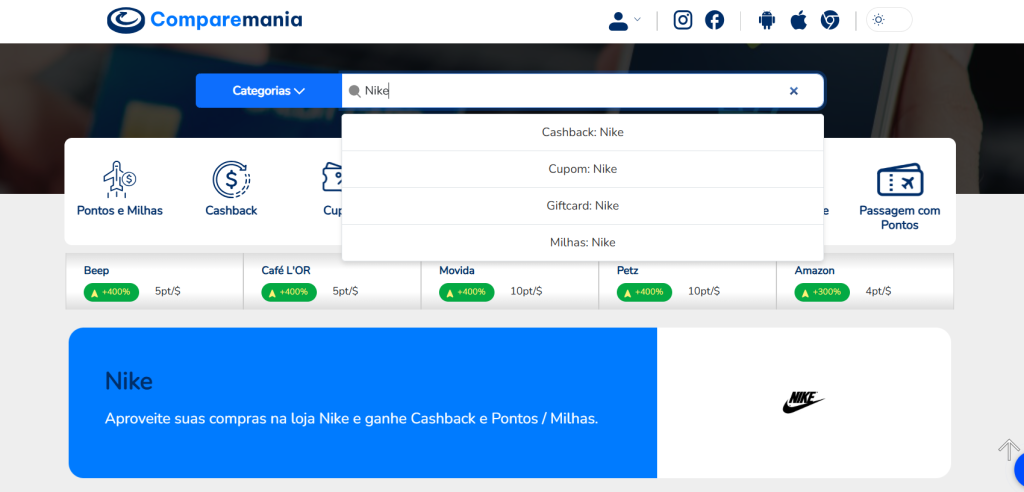Clear the search field with X
Image resolution: width=1024 pixels, height=492 pixels.
(x=794, y=91)
